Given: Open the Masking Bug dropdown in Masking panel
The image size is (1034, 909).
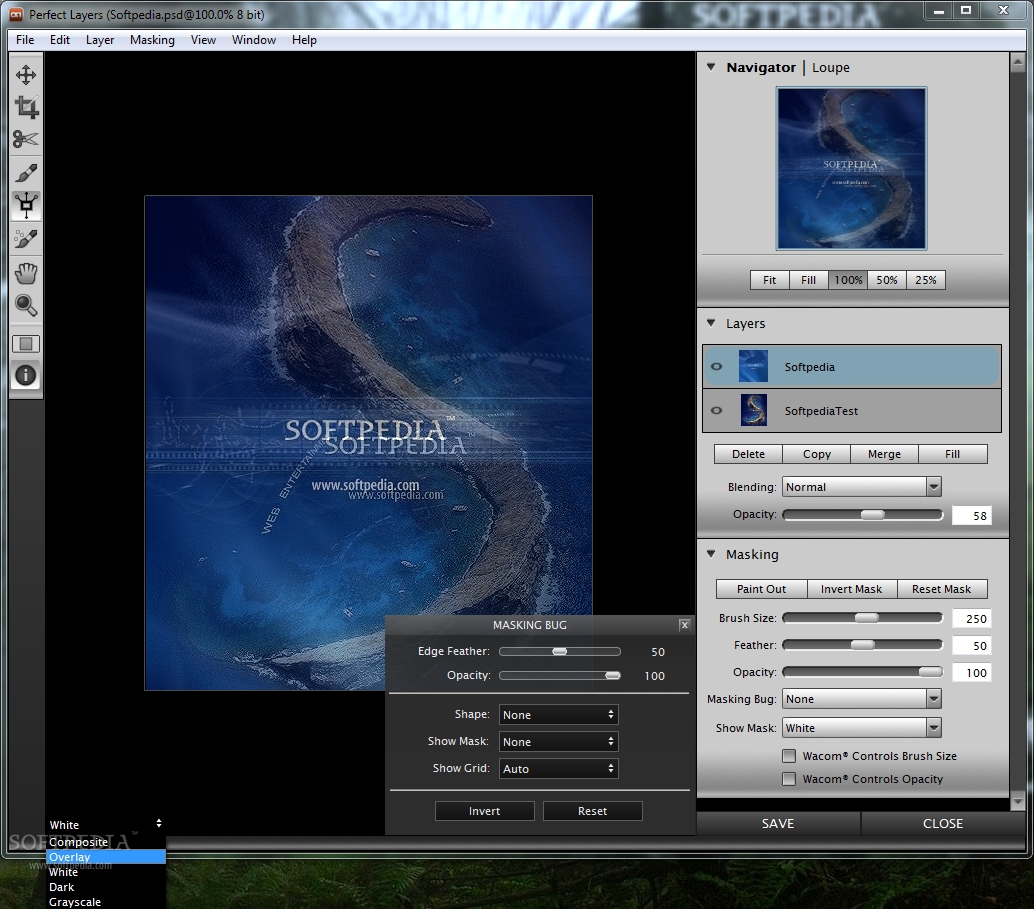Looking at the screenshot, I should [x=861, y=699].
